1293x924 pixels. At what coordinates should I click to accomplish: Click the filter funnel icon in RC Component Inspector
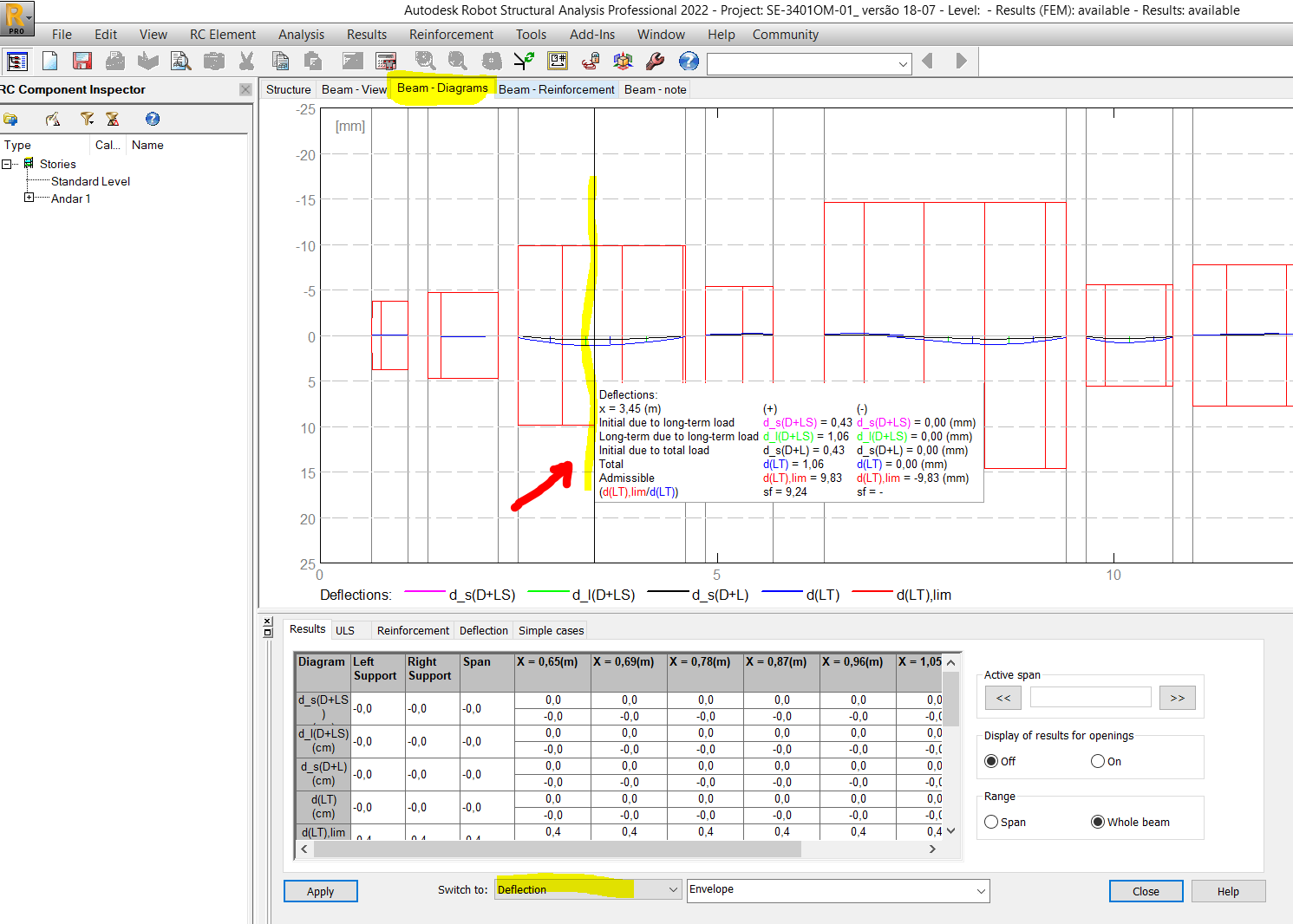coord(87,118)
